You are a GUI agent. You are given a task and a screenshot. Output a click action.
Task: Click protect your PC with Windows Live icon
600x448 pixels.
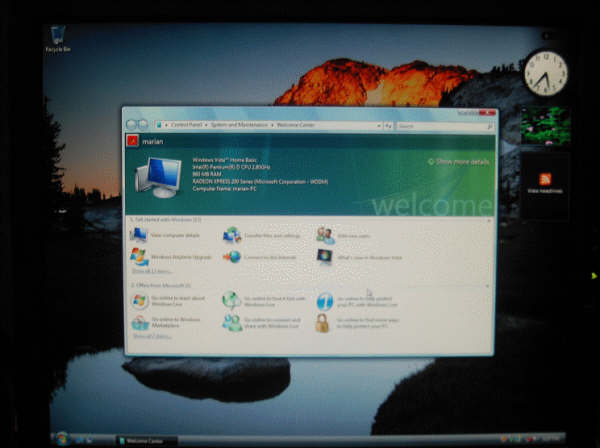(x=325, y=301)
